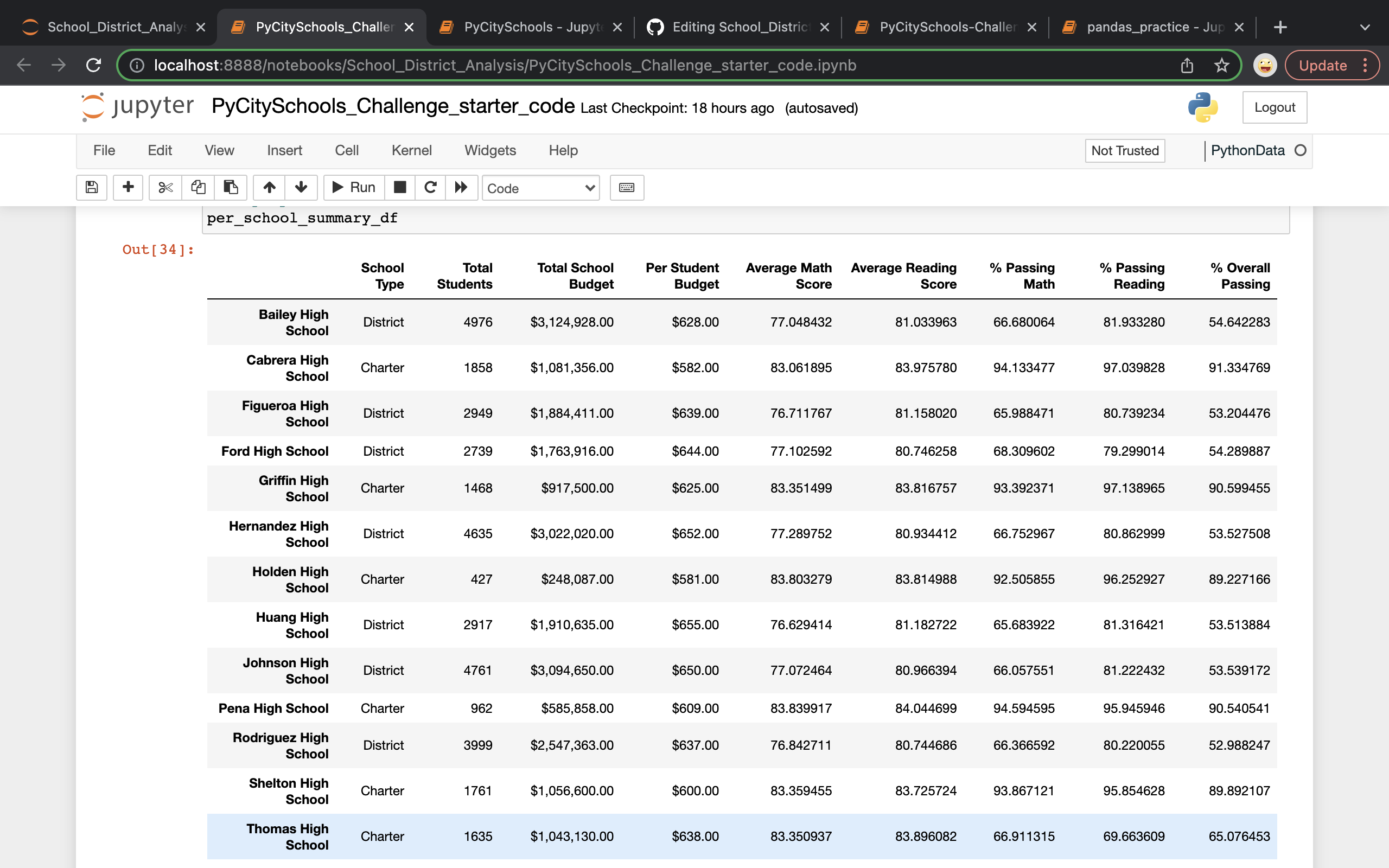
Task: Insert a new cell with the plus icon
Action: pos(128,188)
